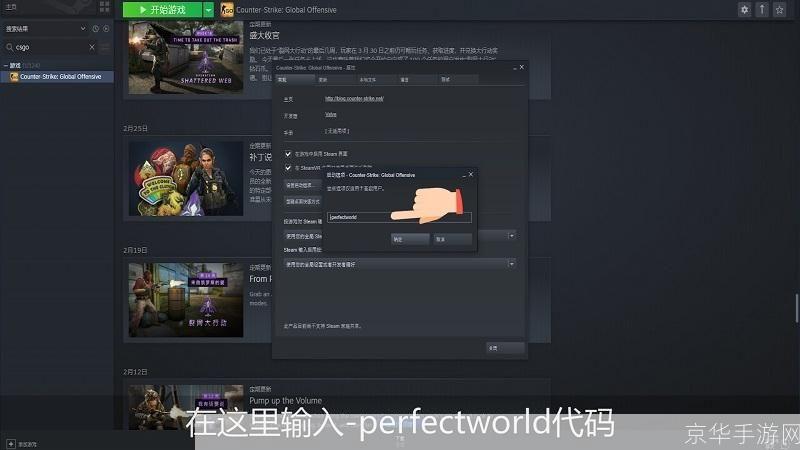Screen dimensions: 800x450
Task: Open the Steam overlay setting dropdown
Action: 511,236
